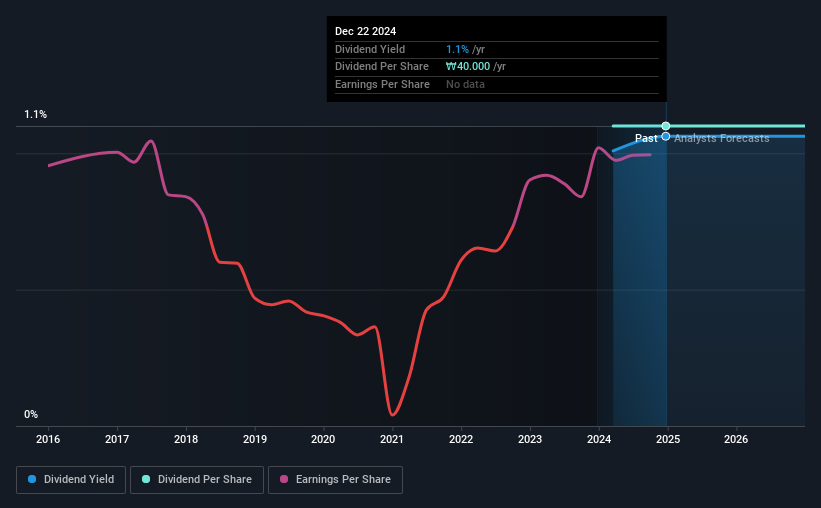Click the 2023 x-axis label
The height and width of the screenshot is (508, 821).
[530, 439]
